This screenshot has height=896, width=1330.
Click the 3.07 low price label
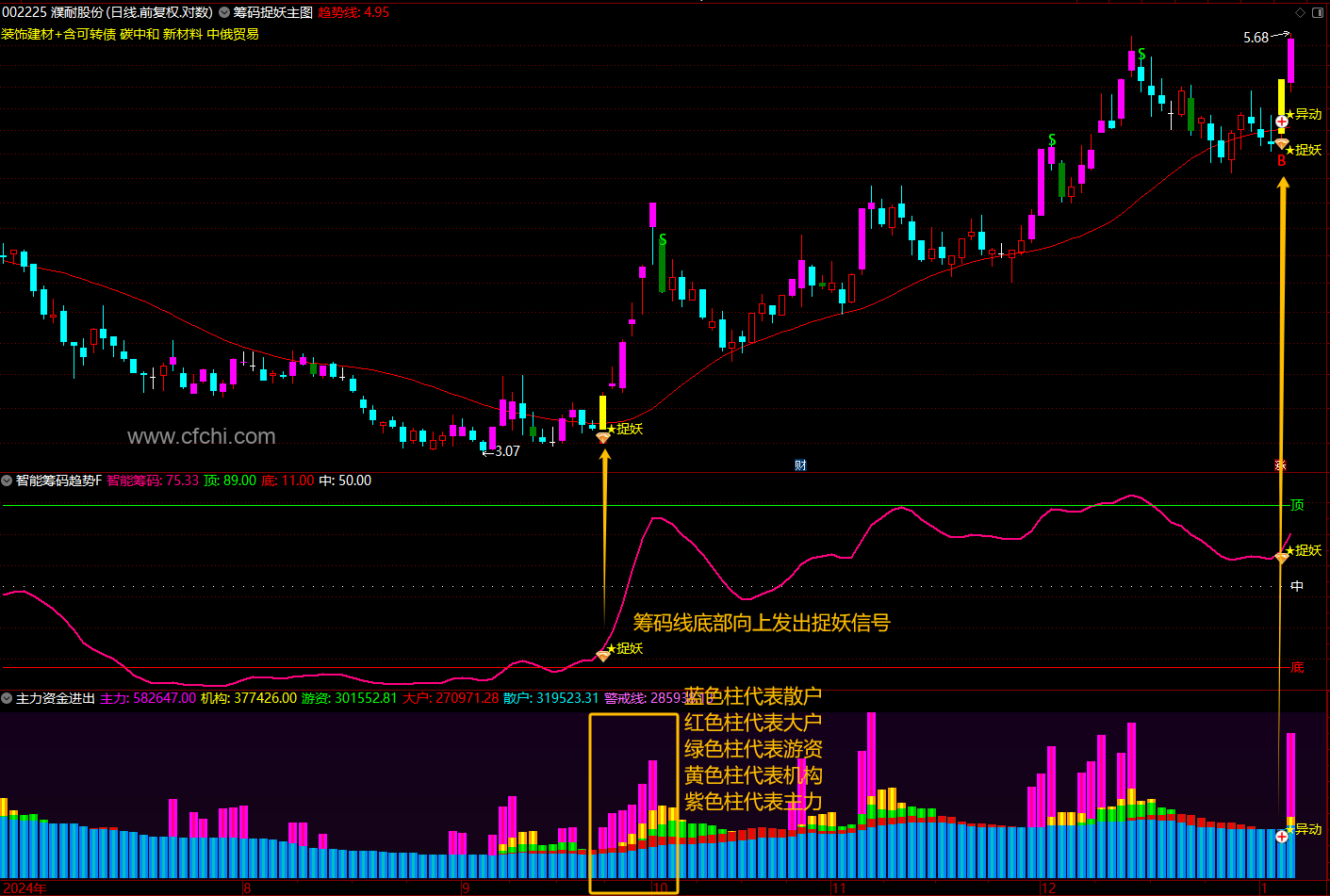click(507, 451)
